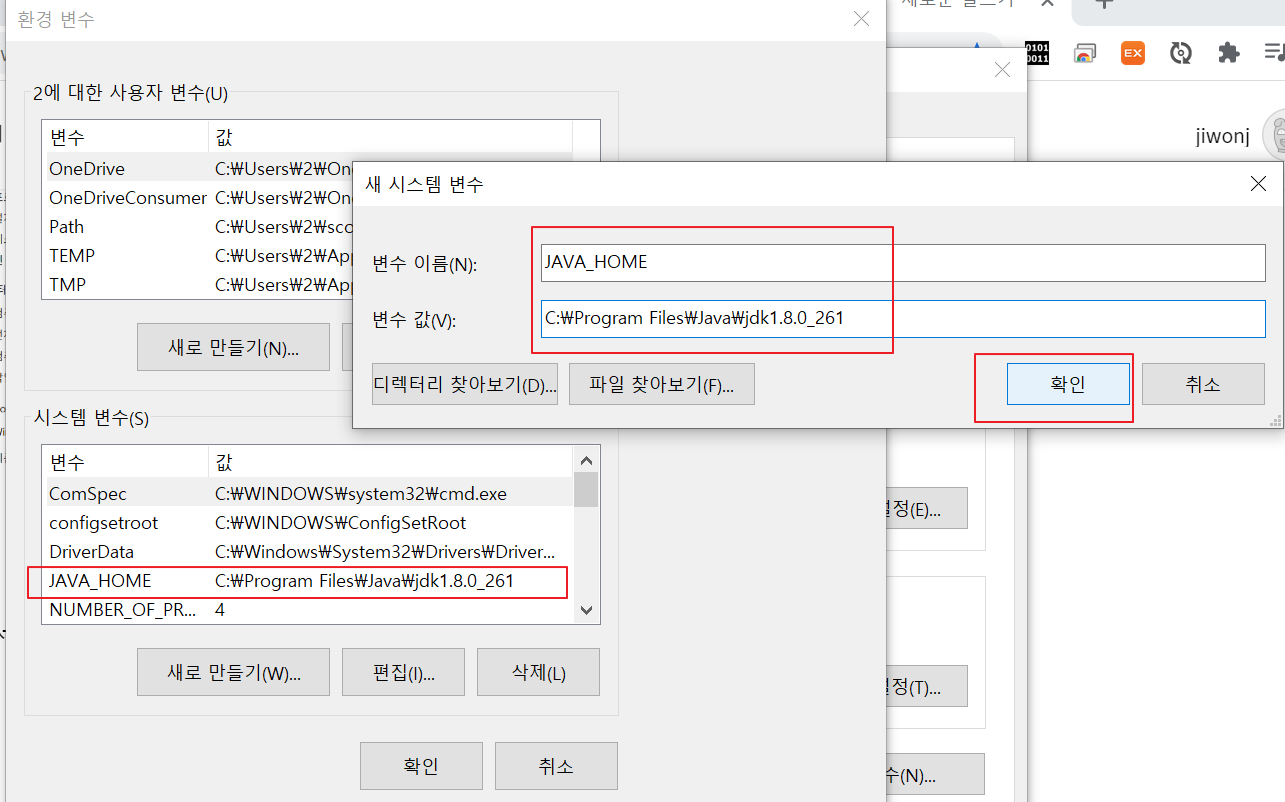Click the partially hidden 설정(E)... button behind
This screenshot has width=1285, height=802.
926,508
